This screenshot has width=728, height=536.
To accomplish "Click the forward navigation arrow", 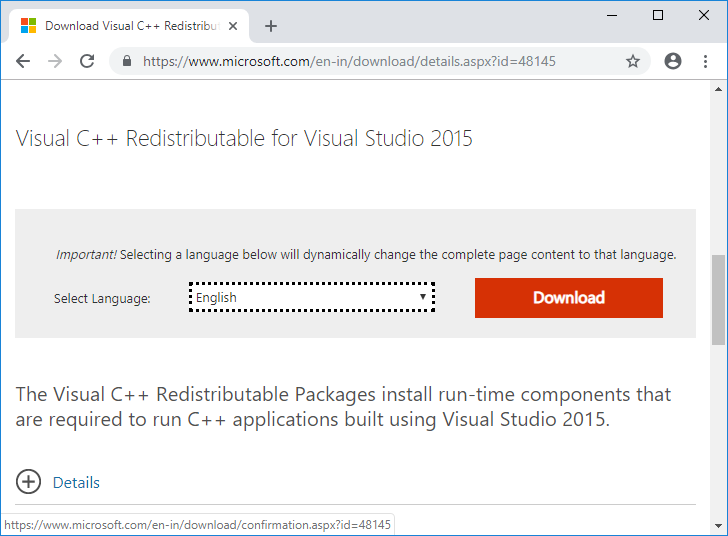I will (x=55, y=61).
